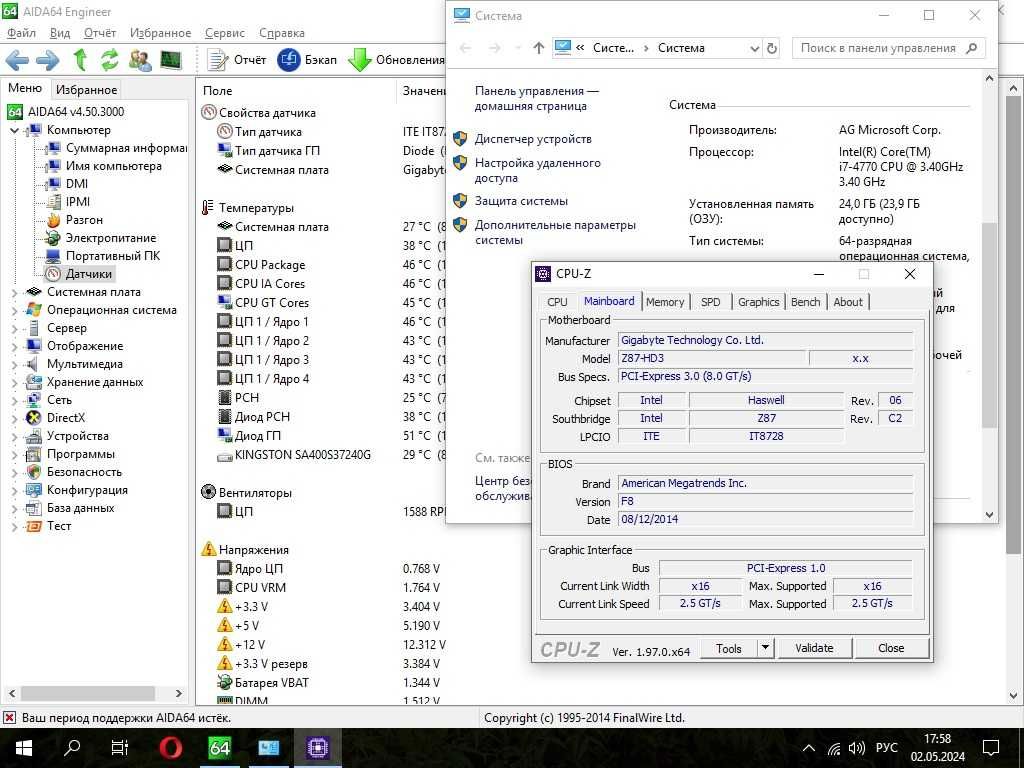Expand the Мультимедиа tree node
This screenshot has height=768, width=1024.
[14, 364]
